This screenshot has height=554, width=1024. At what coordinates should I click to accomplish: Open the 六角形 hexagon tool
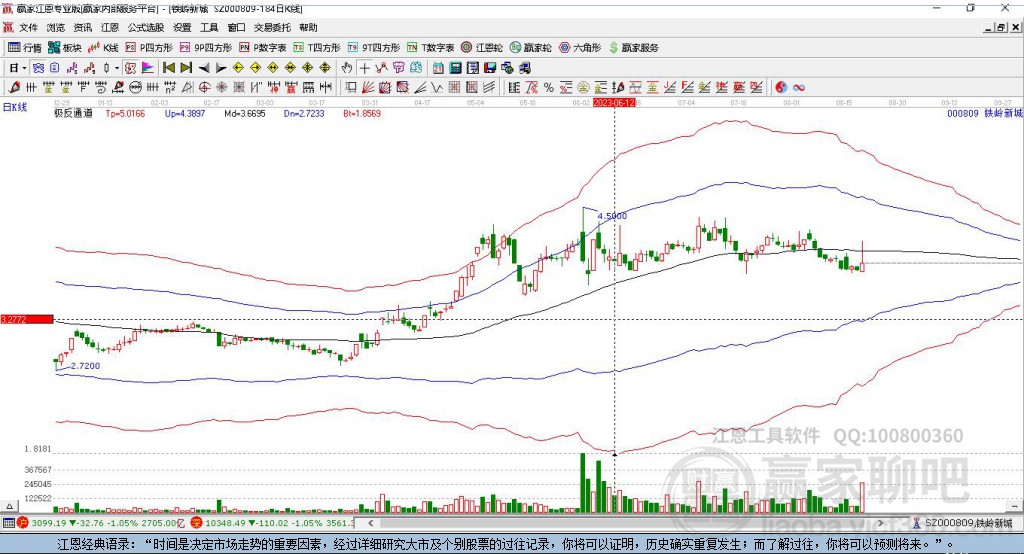580,48
